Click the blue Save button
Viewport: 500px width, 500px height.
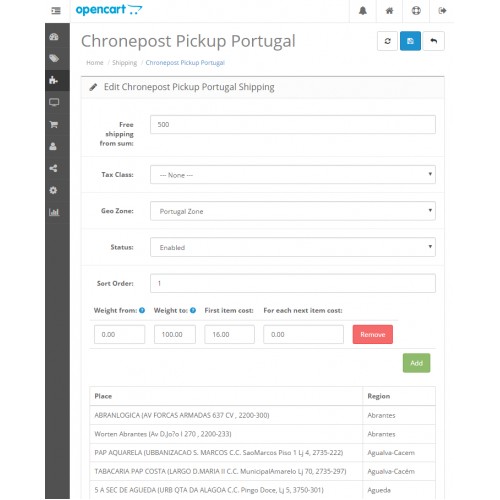coord(410,41)
